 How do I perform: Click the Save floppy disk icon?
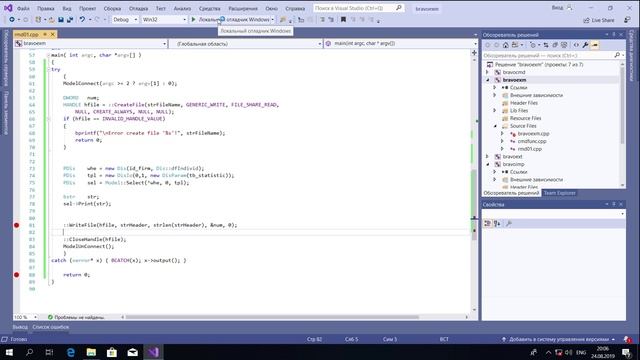[61, 20]
